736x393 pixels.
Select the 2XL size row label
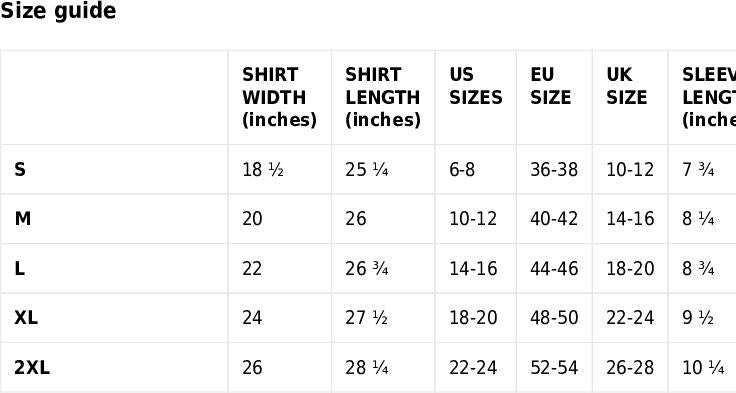(x=32, y=368)
